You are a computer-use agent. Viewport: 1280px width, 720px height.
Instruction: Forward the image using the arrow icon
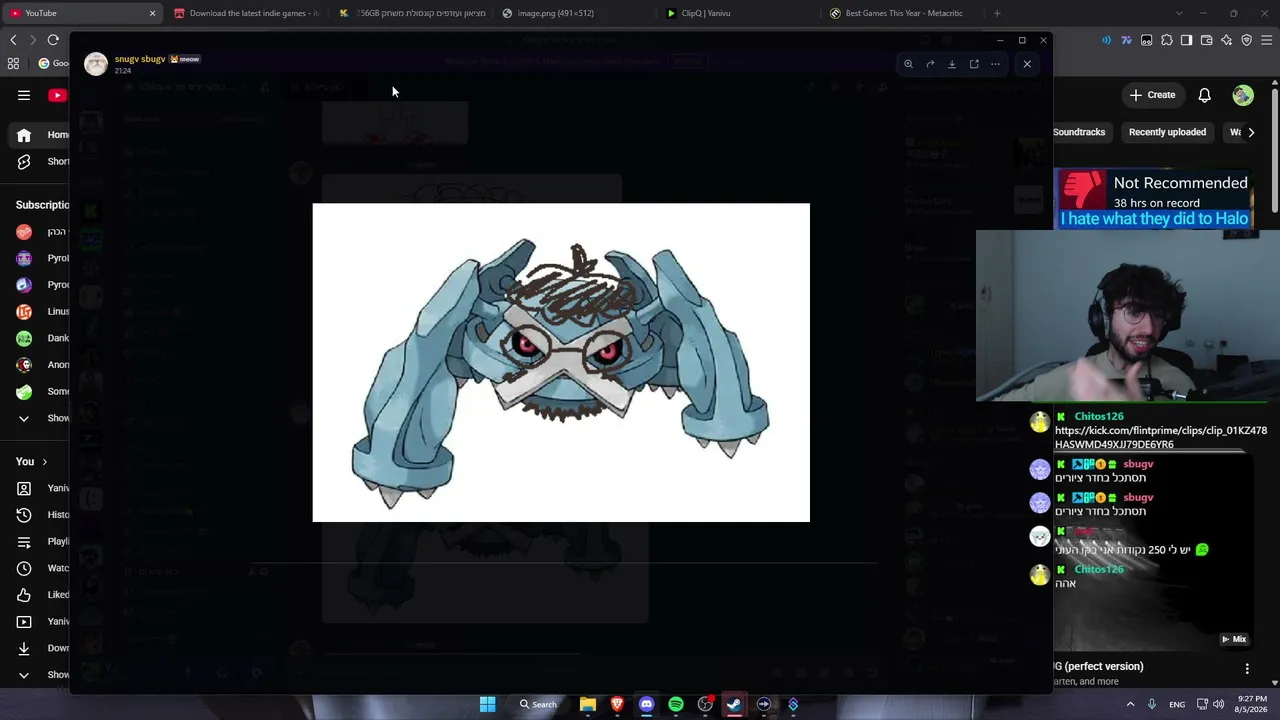930,64
